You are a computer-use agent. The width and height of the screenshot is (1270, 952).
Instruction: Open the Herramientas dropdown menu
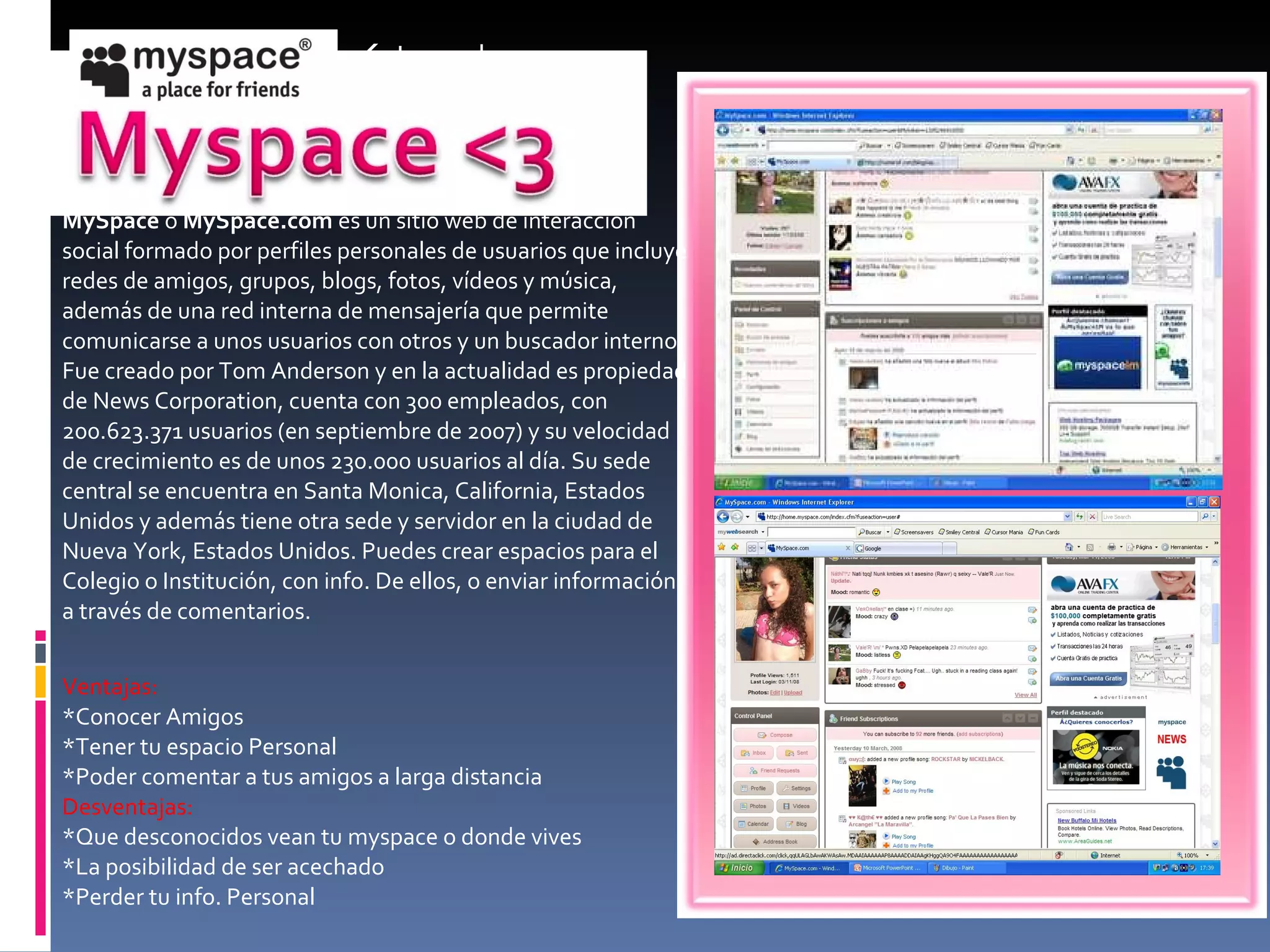1185,547
